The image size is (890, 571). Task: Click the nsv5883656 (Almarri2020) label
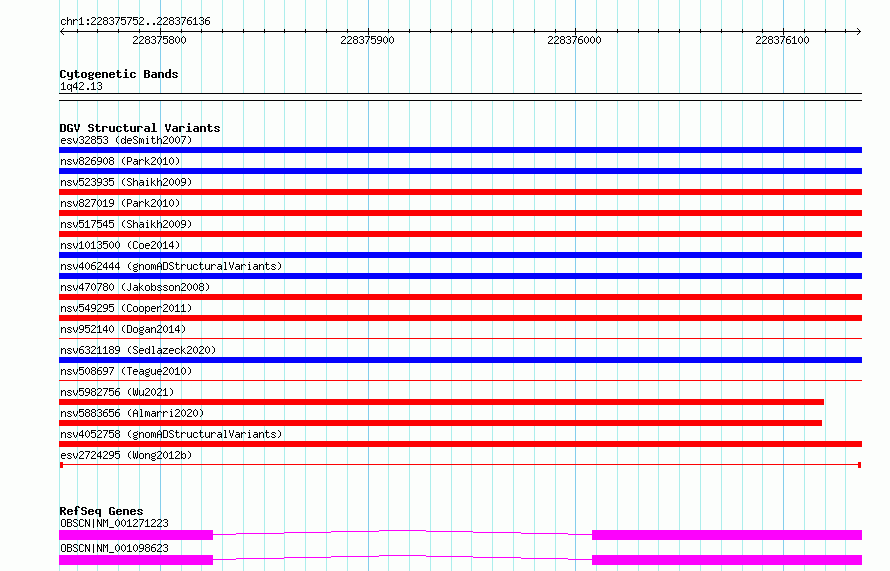point(132,413)
